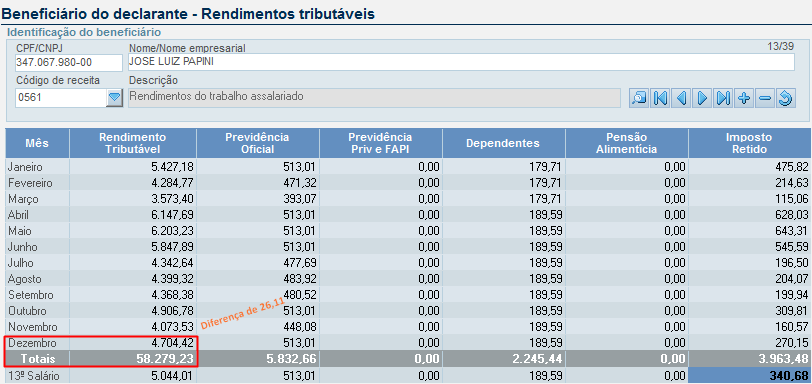This screenshot has width=812, height=384.
Task: Click the Pensão Alimentícia column header
Action: click(627, 143)
